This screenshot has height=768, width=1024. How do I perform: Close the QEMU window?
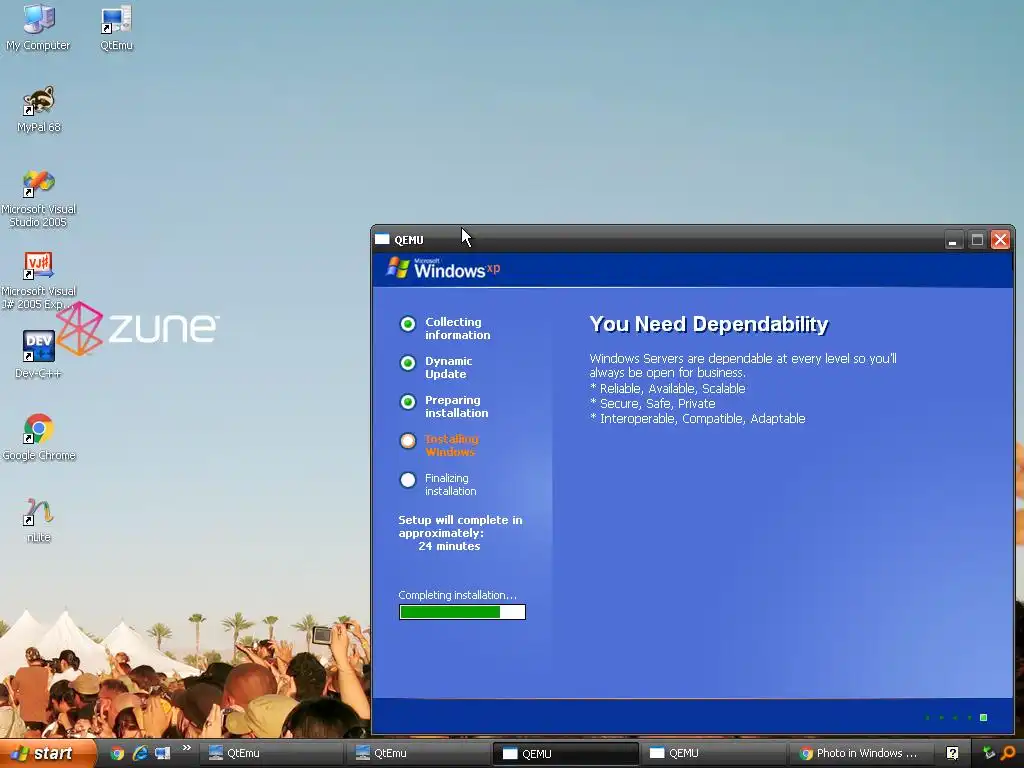click(1000, 240)
